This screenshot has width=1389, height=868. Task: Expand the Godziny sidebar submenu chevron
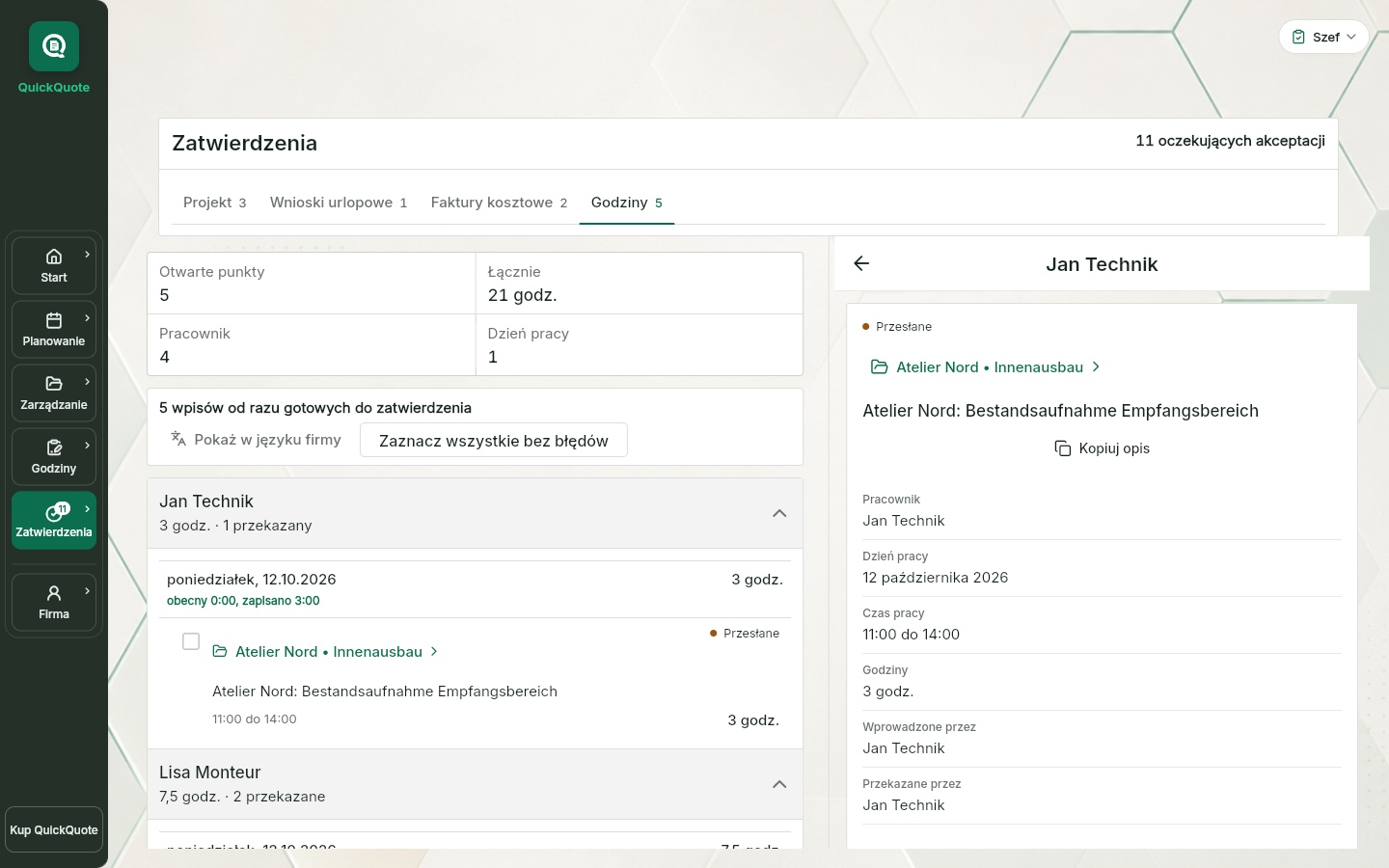(x=87, y=446)
